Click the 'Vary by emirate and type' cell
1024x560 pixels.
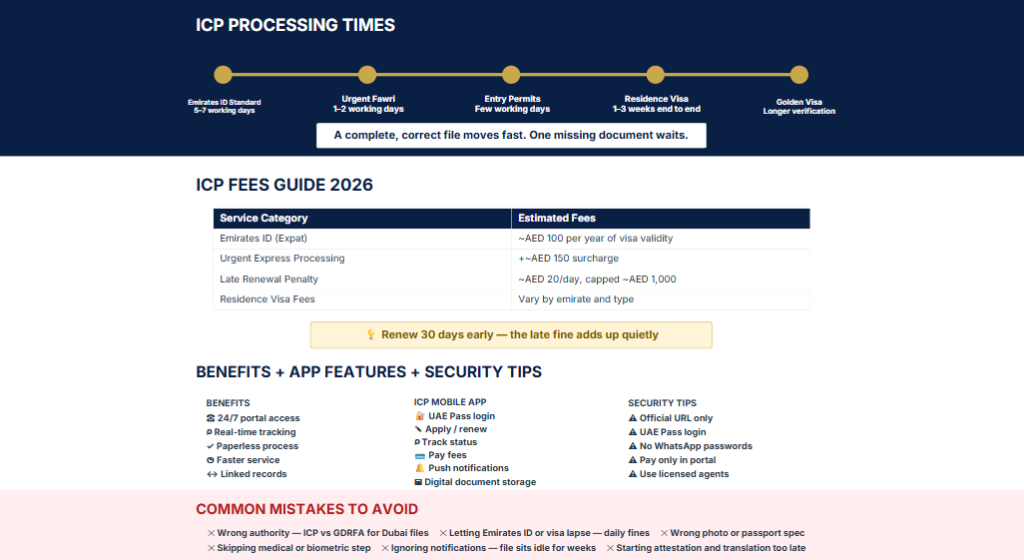click(x=660, y=300)
